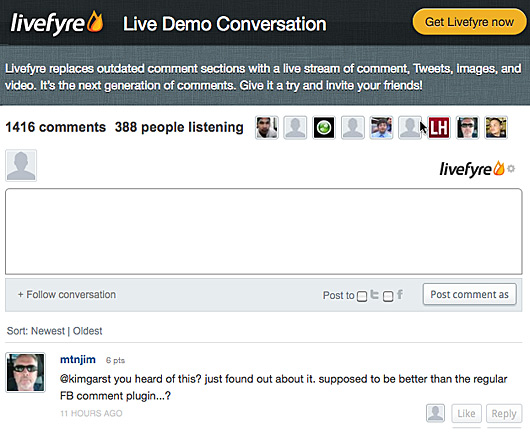Click your blank profile avatar above comment box

tap(21, 165)
